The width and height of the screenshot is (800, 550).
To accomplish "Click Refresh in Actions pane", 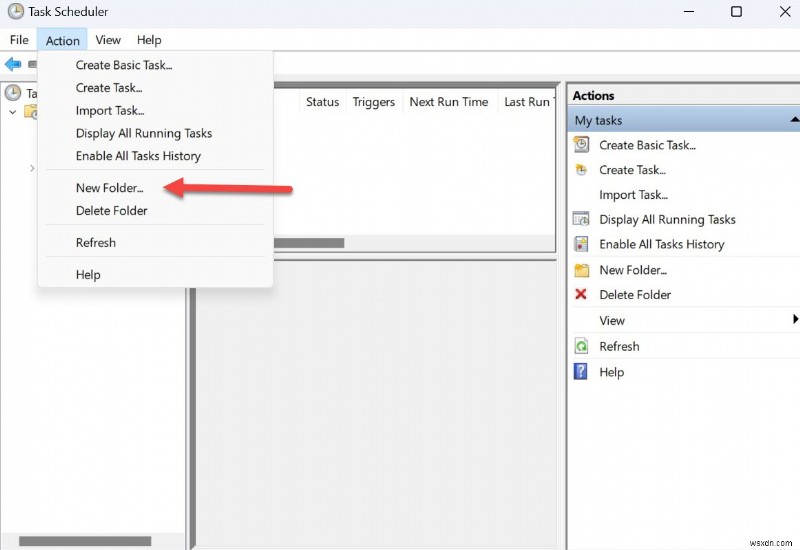I will (x=619, y=346).
